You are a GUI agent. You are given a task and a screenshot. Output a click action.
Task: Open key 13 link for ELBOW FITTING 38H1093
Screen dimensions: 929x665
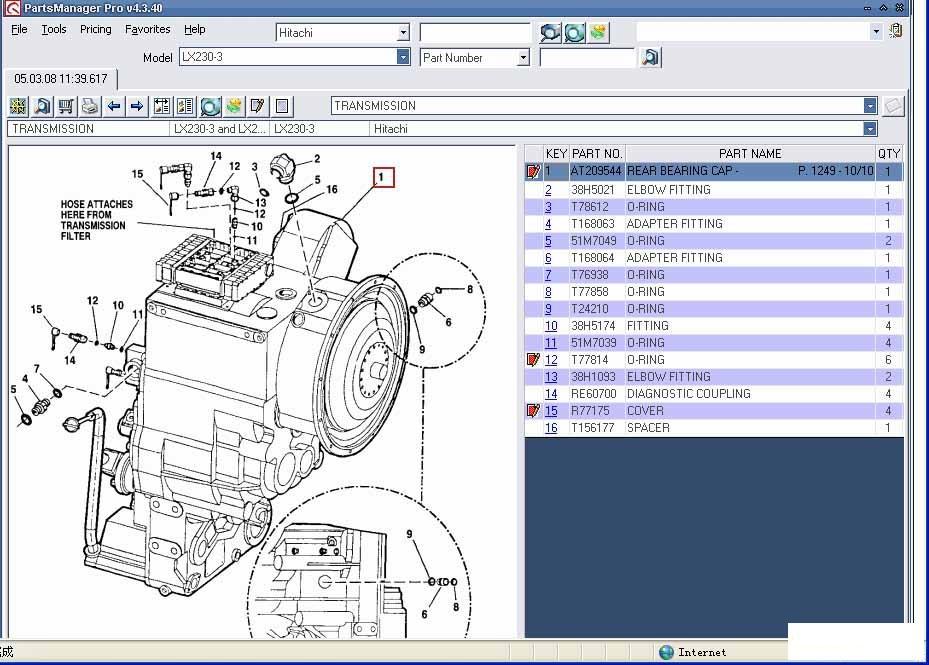click(x=551, y=376)
